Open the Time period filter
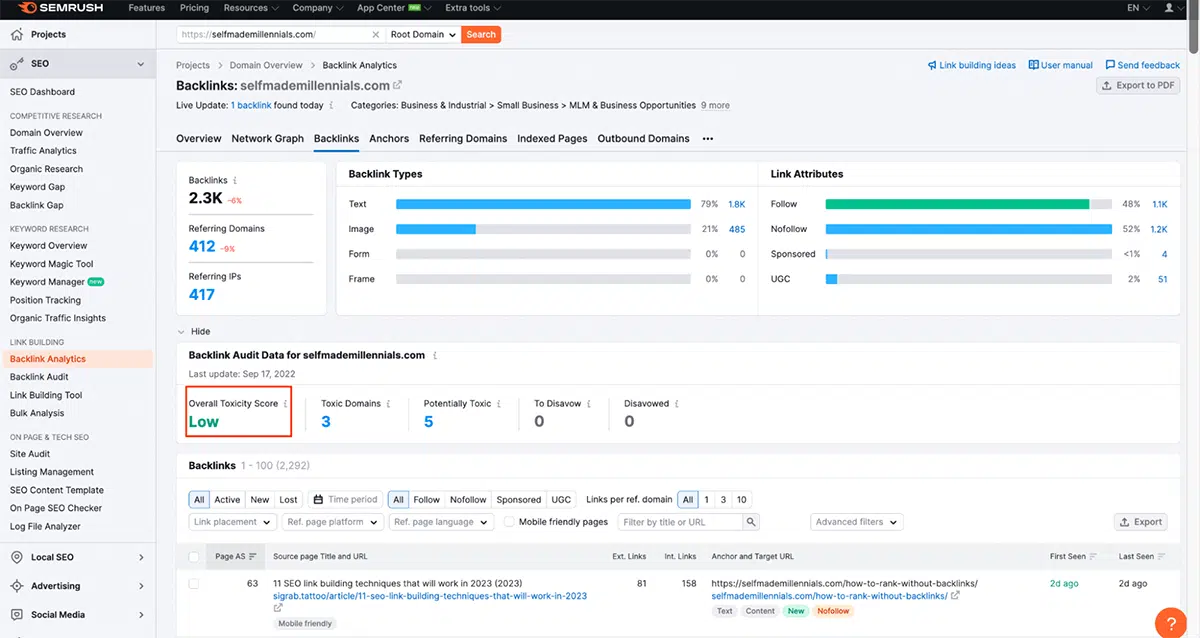 pos(345,500)
